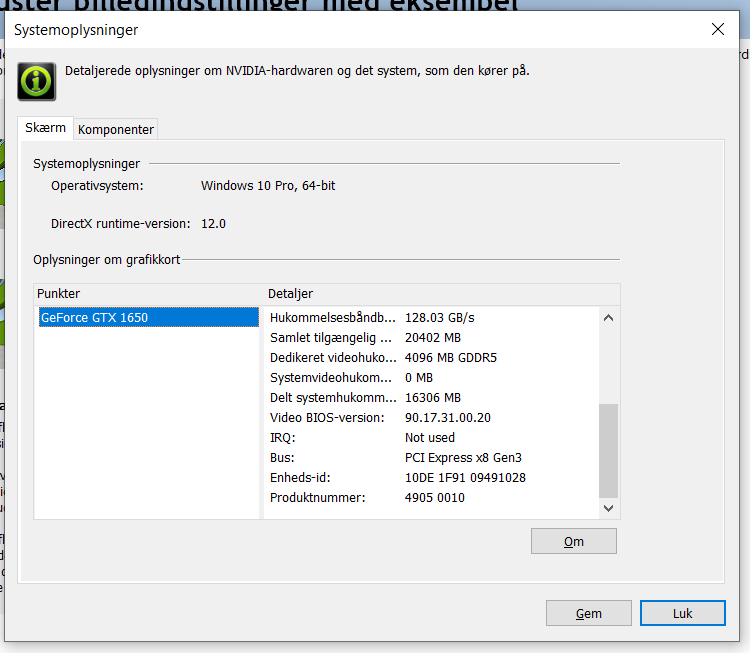Select the Dedikeret videohuko... 4096 MB GDDR5 row
The height and width of the screenshot is (653, 750).
click(x=431, y=358)
